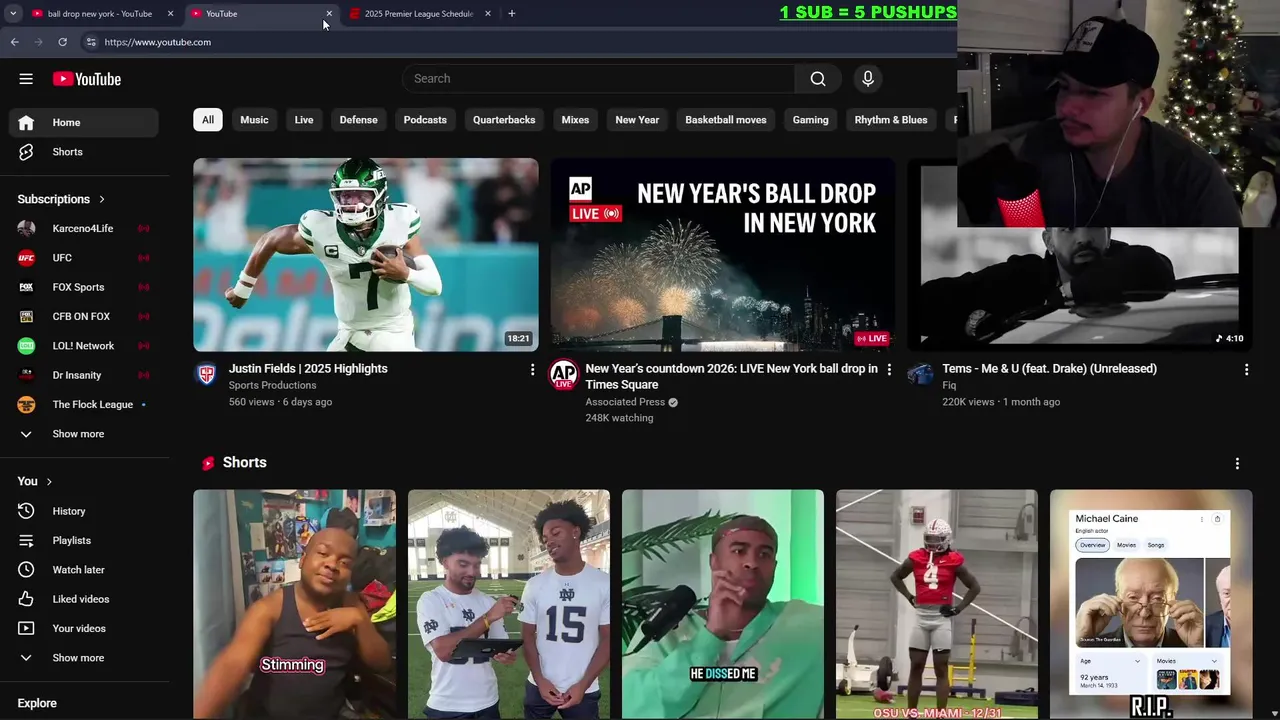Open Playlists from the sidebar
The height and width of the screenshot is (720, 1280).
click(84, 540)
